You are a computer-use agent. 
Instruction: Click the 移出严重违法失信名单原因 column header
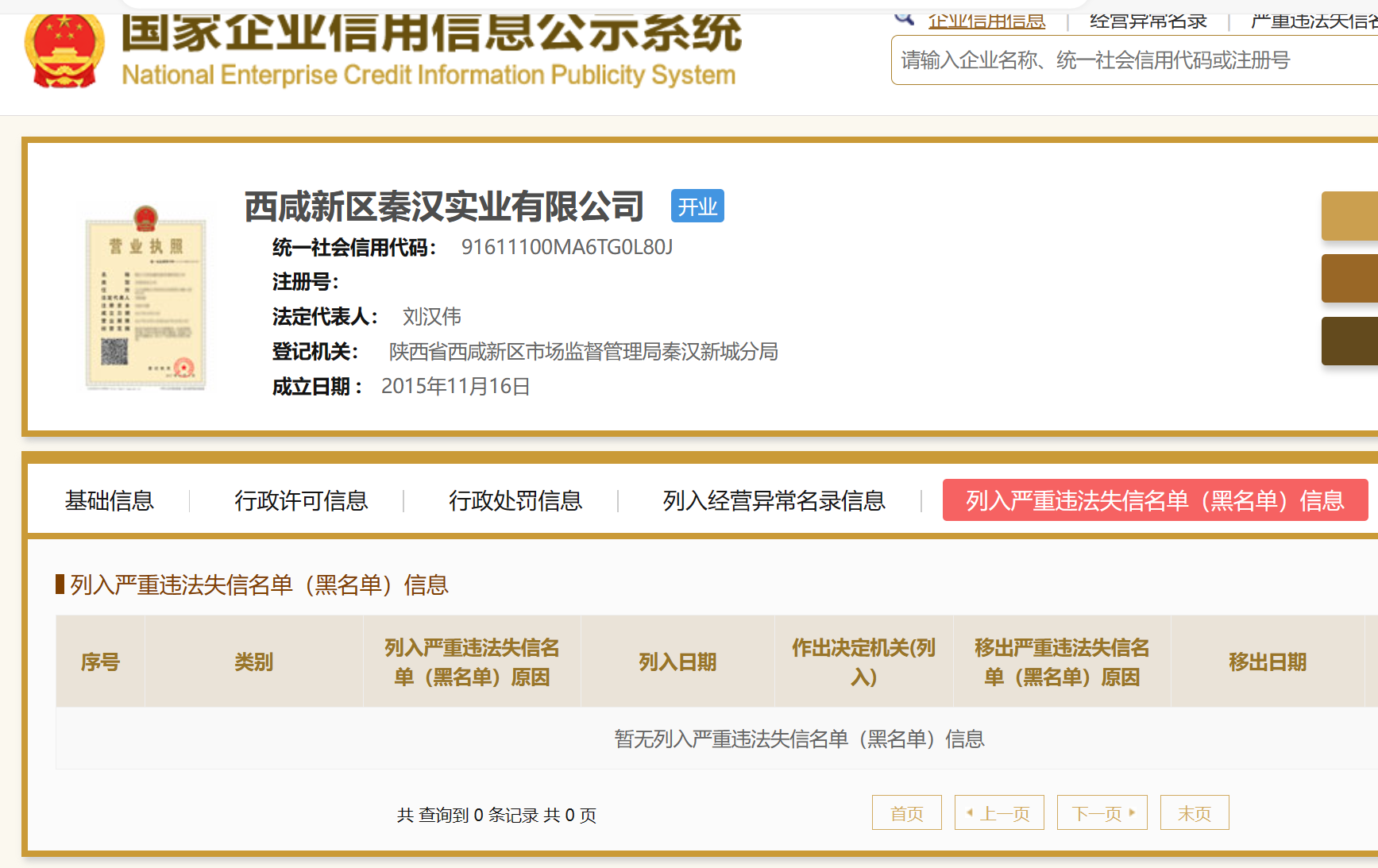(1062, 662)
